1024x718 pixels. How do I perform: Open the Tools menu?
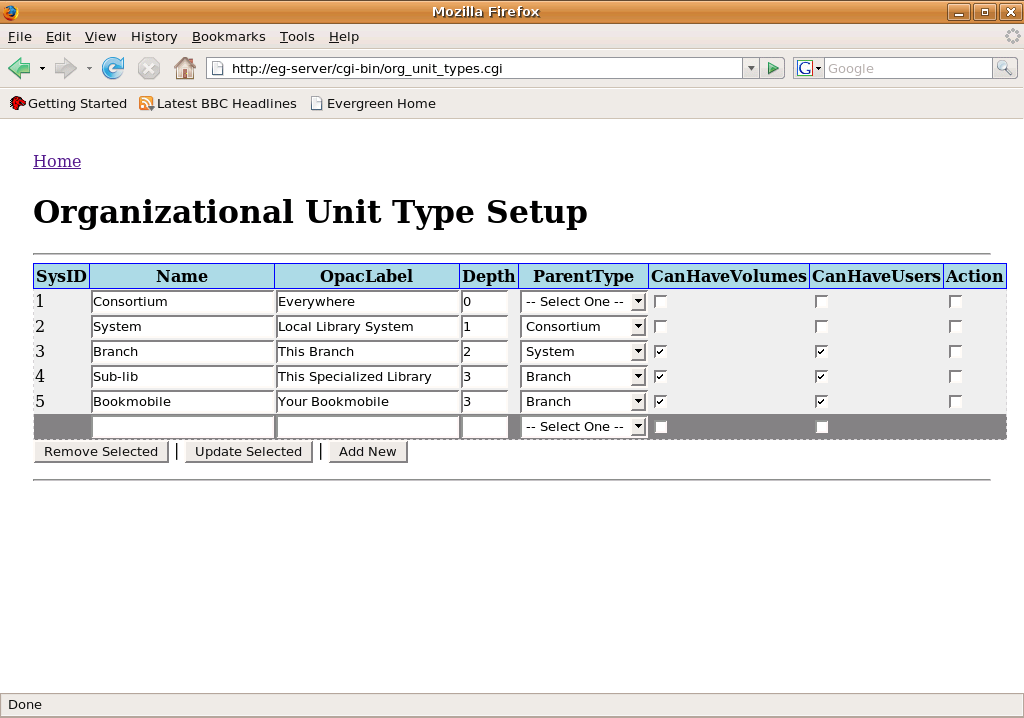click(297, 36)
